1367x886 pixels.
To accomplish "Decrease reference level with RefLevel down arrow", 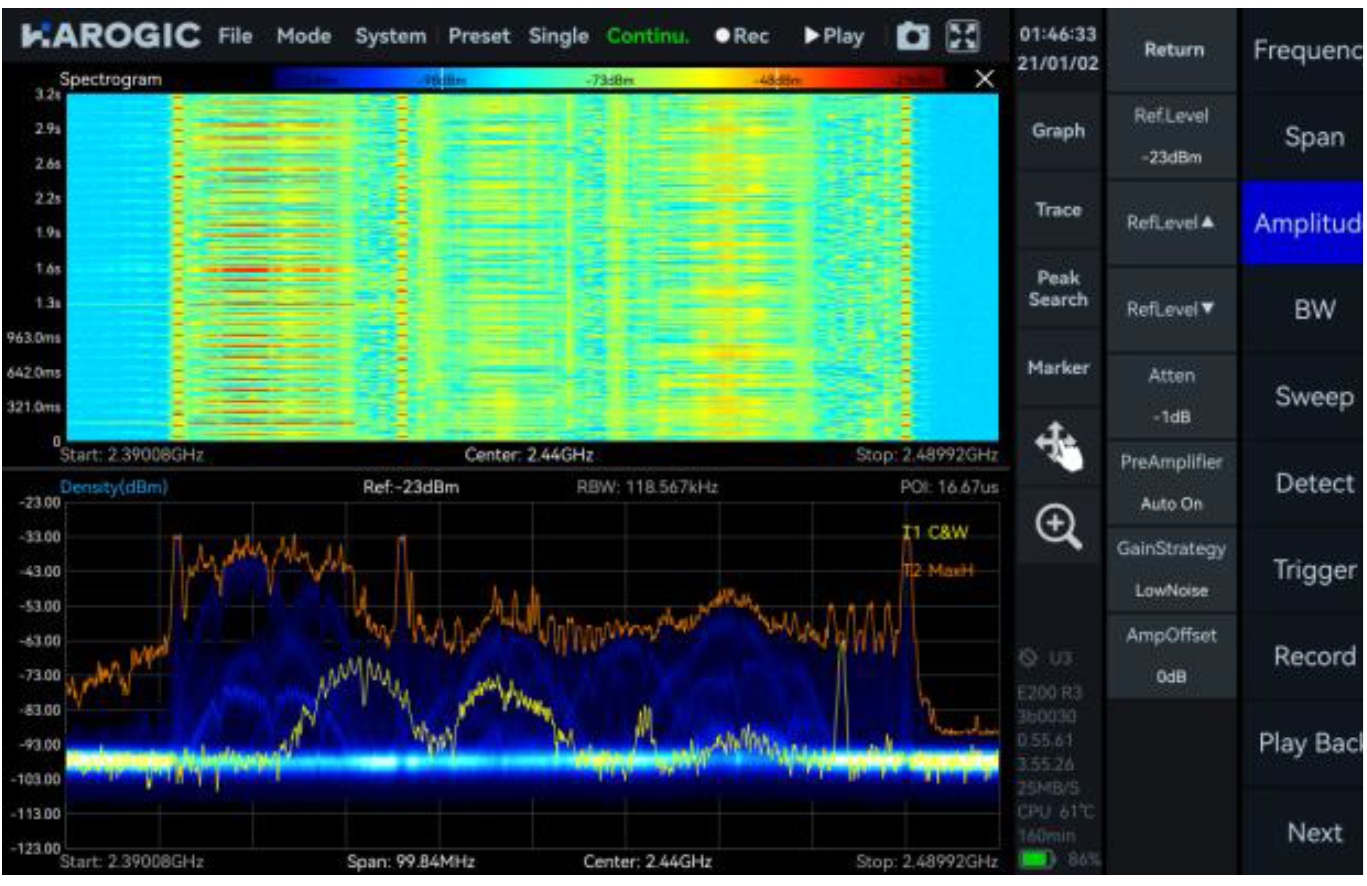I will pyautogui.click(x=1172, y=310).
